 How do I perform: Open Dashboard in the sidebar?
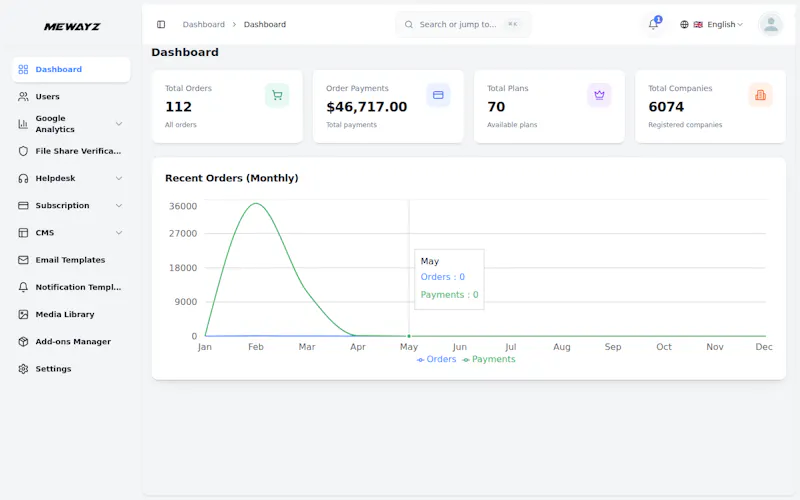click(71, 69)
